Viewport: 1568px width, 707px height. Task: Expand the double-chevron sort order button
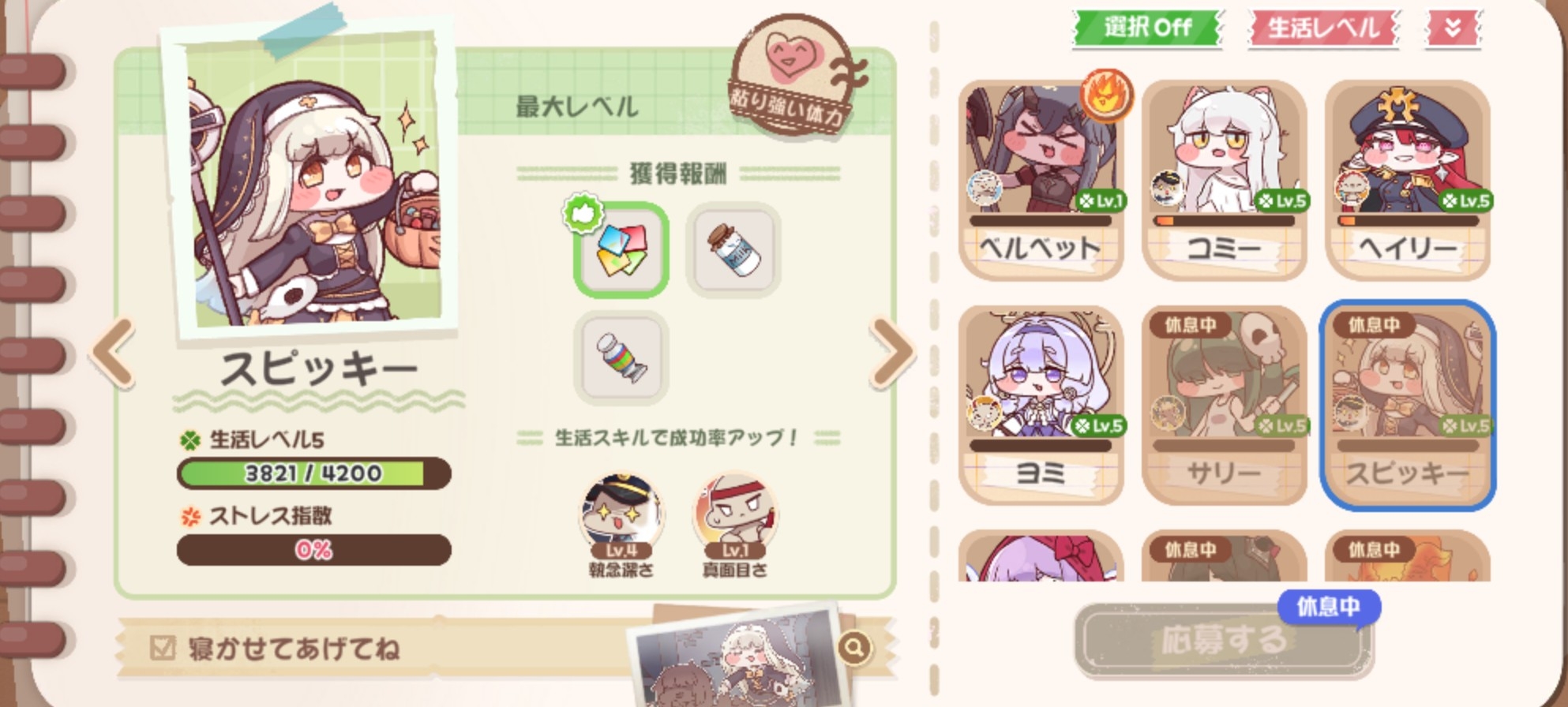coord(1453,28)
